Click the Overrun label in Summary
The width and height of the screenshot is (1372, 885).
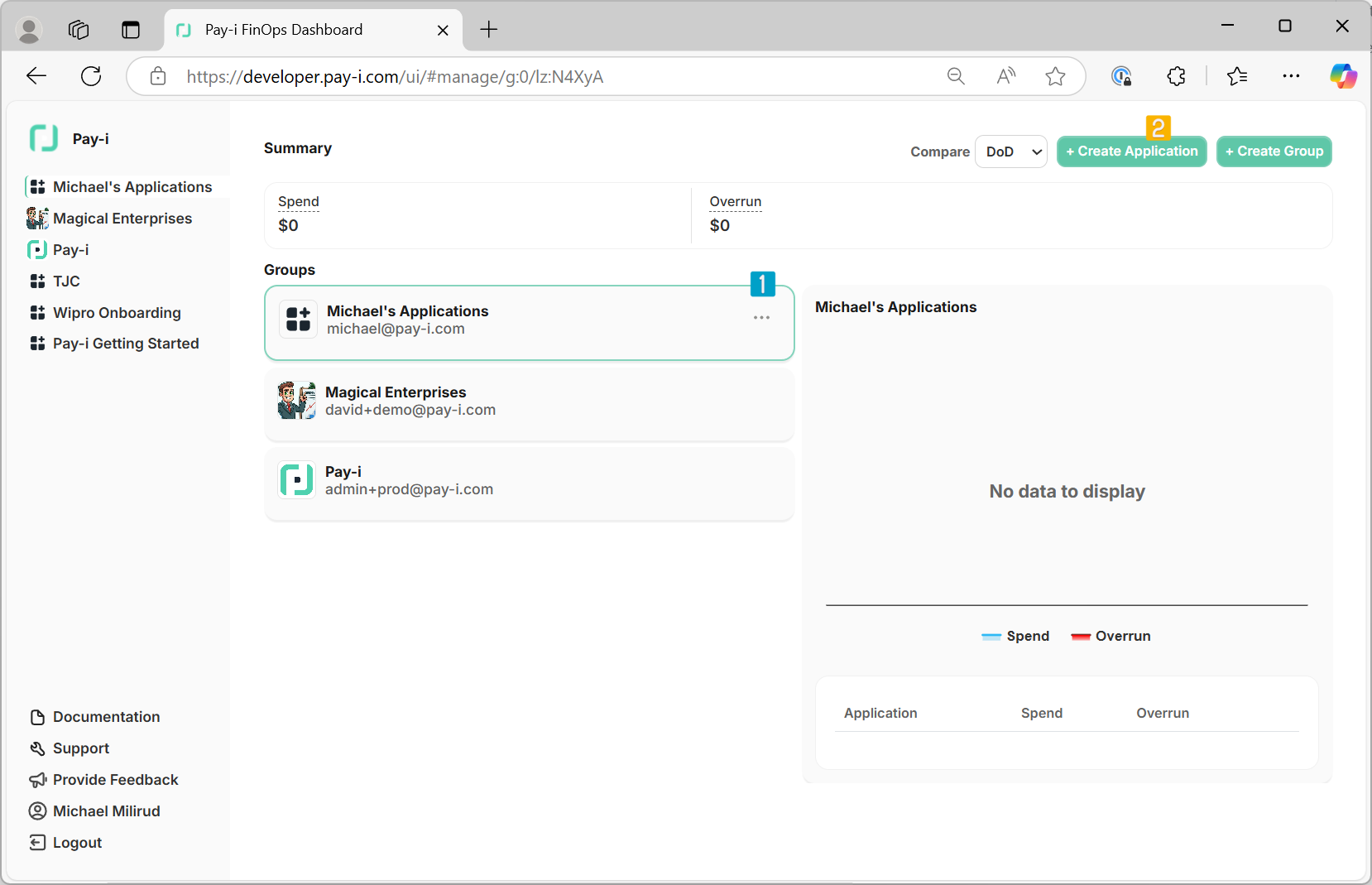tap(736, 202)
